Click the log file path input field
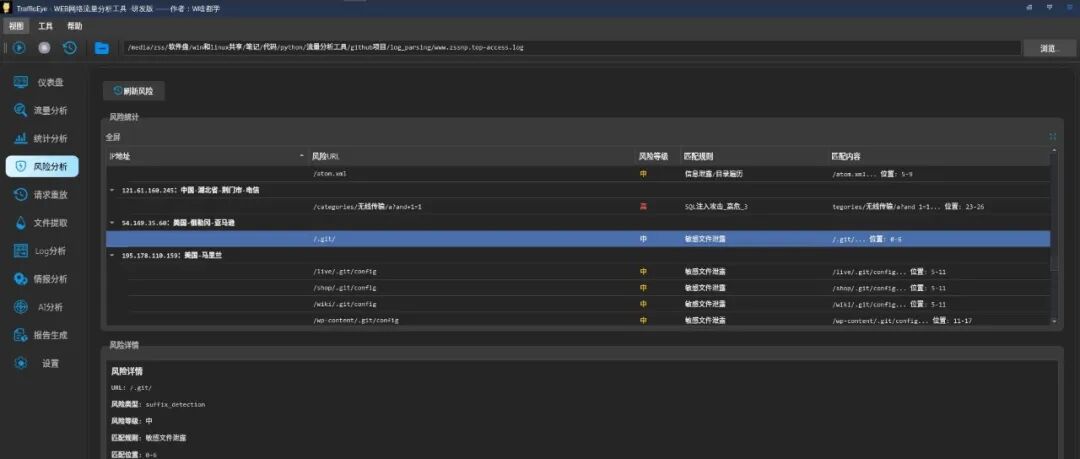1080x459 pixels. coord(572,48)
